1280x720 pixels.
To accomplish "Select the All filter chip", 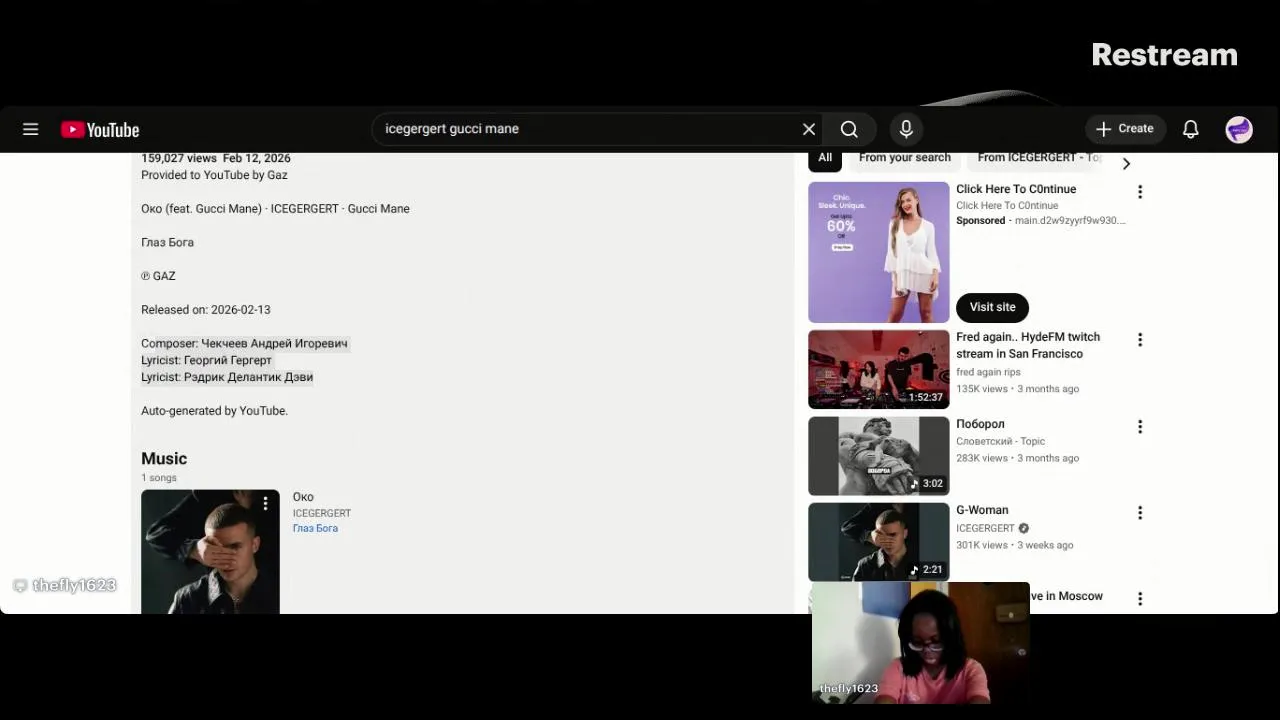I will [x=825, y=158].
